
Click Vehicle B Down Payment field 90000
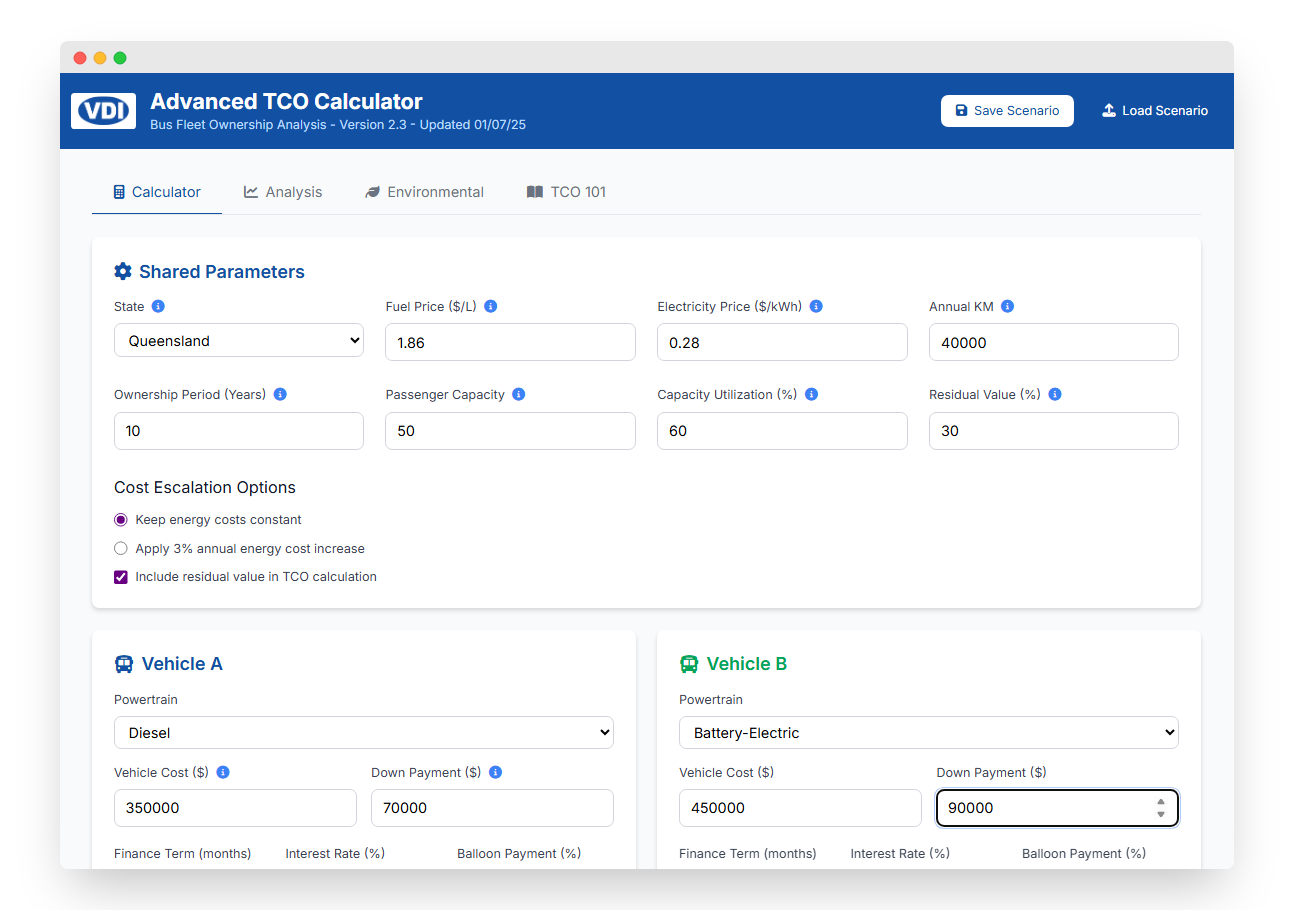(x=1057, y=808)
